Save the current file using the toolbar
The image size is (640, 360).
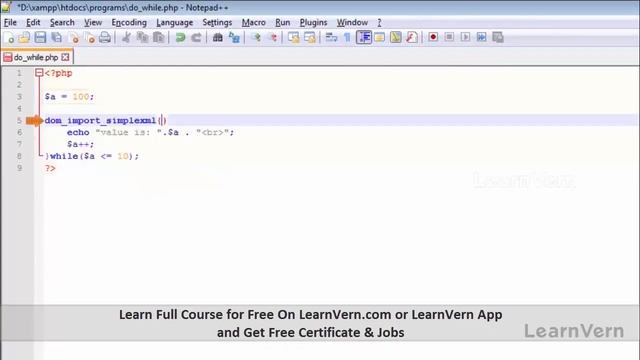[40, 38]
